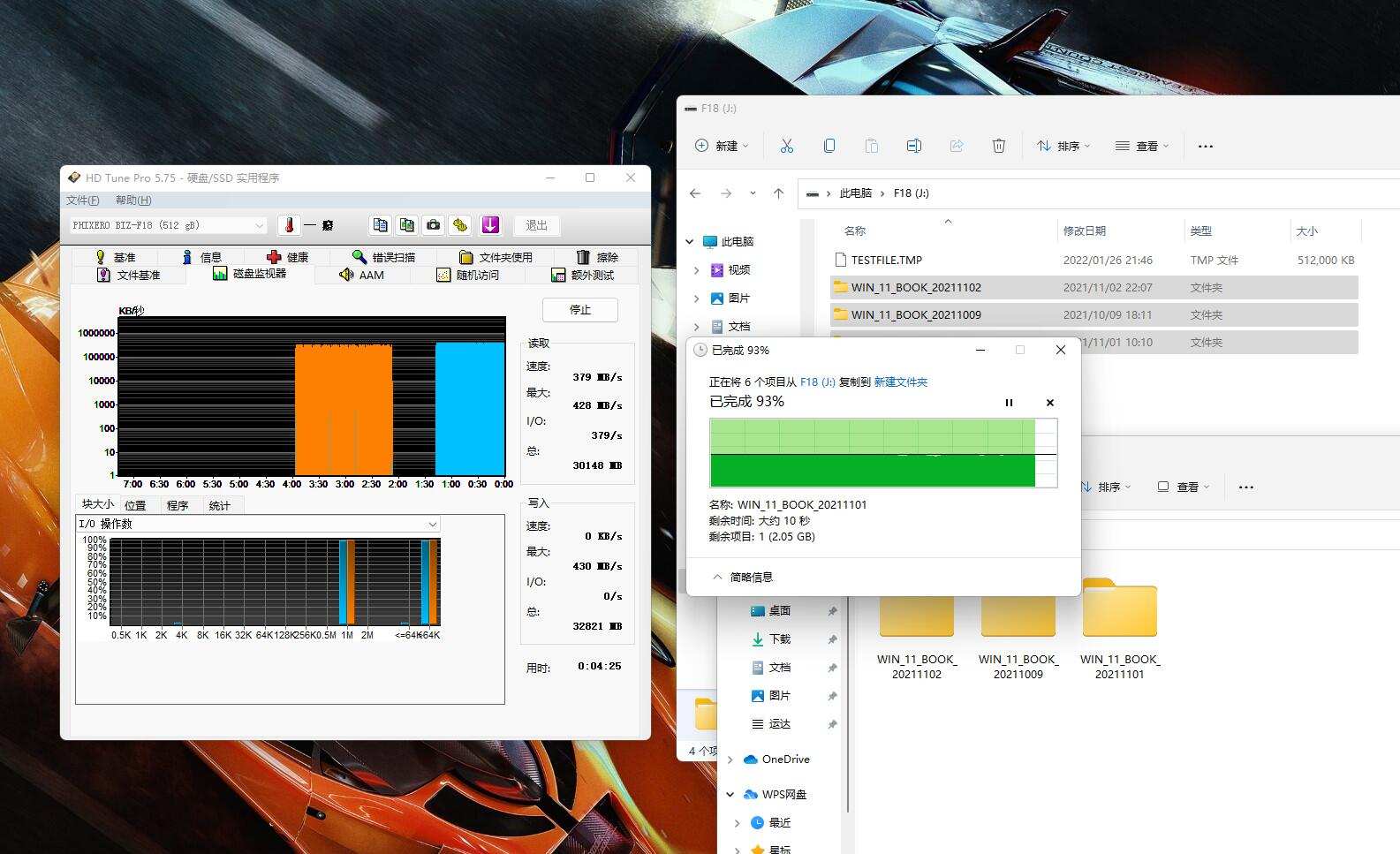Open the recent locations chevron in the F18 window
The width and height of the screenshot is (1400, 854).
click(x=753, y=193)
